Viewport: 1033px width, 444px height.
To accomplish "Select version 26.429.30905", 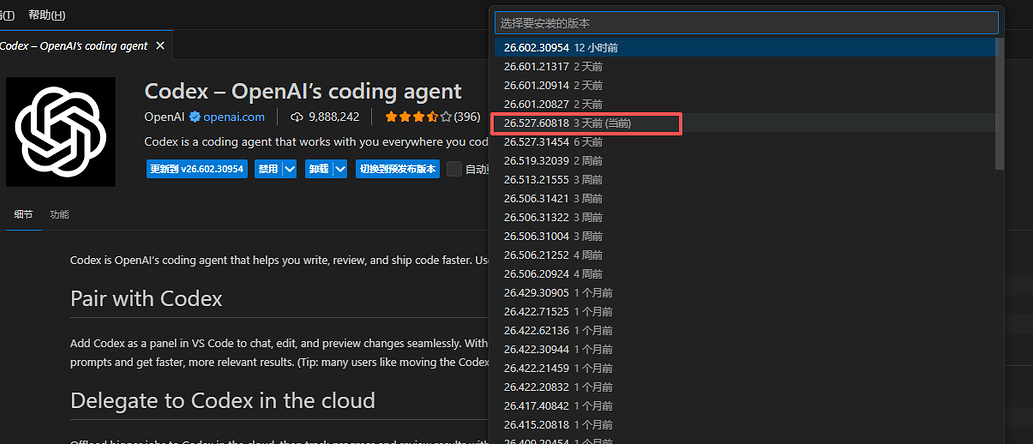I will point(746,292).
